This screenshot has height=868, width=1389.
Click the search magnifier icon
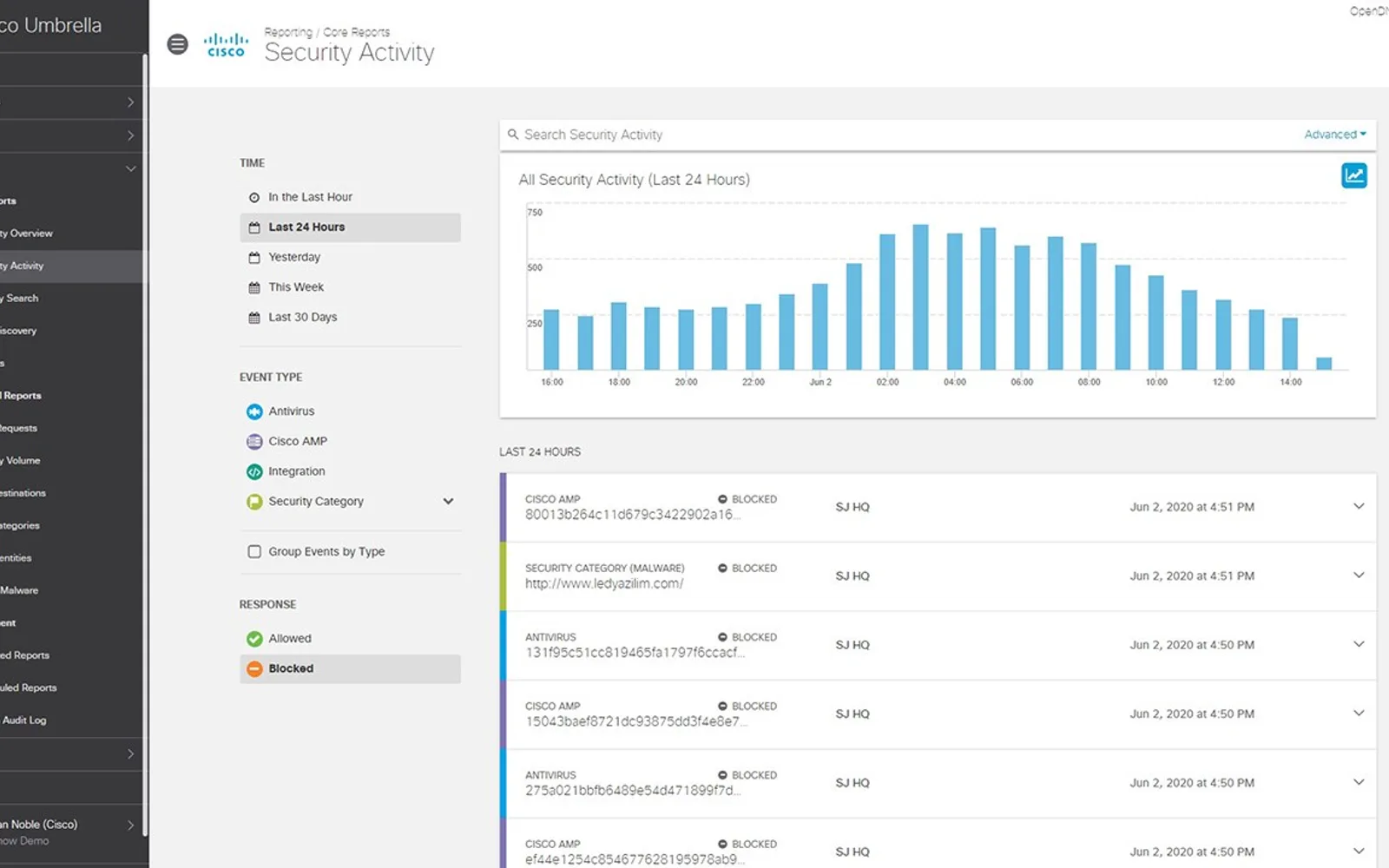pyautogui.click(x=513, y=135)
